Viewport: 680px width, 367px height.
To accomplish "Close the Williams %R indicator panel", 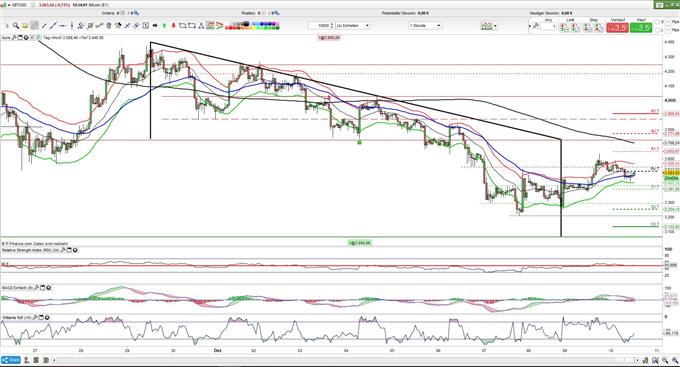I will coord(47,318).
